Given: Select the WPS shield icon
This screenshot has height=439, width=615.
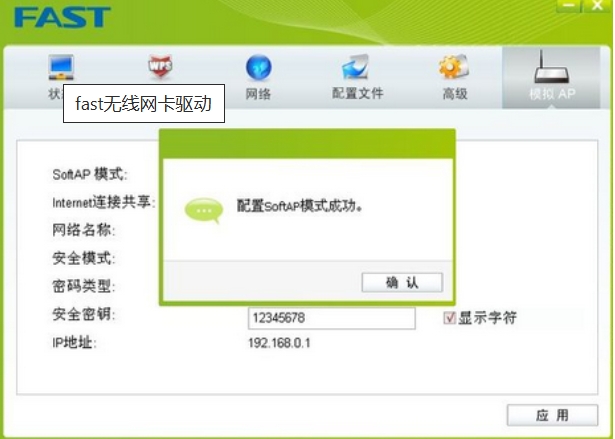Looking at the screenshot, I should [x=160, y=66].
